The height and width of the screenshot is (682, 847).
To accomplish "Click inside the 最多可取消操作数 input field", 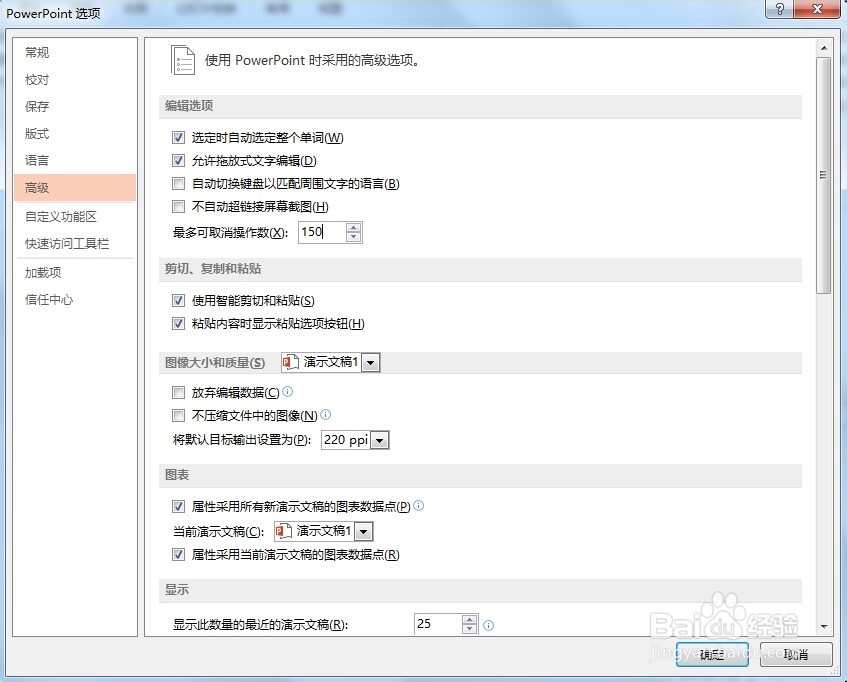I will (x=320, y=231).
